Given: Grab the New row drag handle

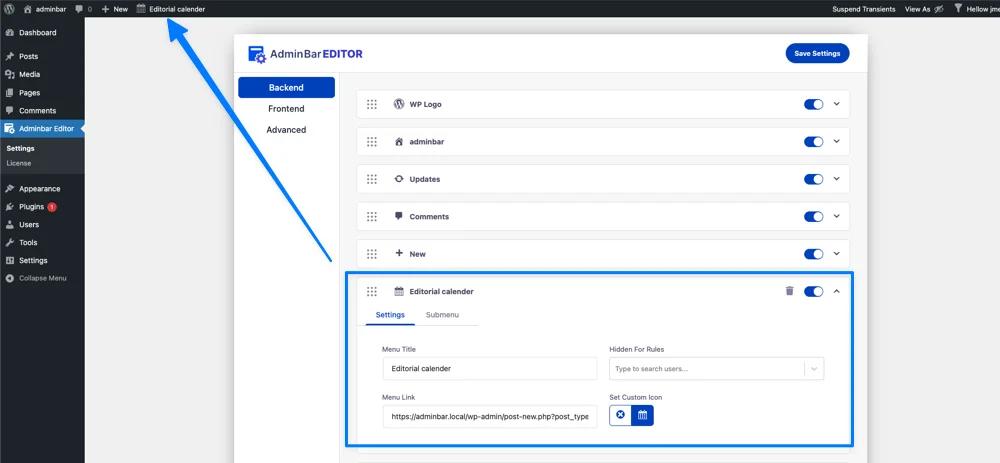Looking at the screenshot, I should tap(372, 254).
